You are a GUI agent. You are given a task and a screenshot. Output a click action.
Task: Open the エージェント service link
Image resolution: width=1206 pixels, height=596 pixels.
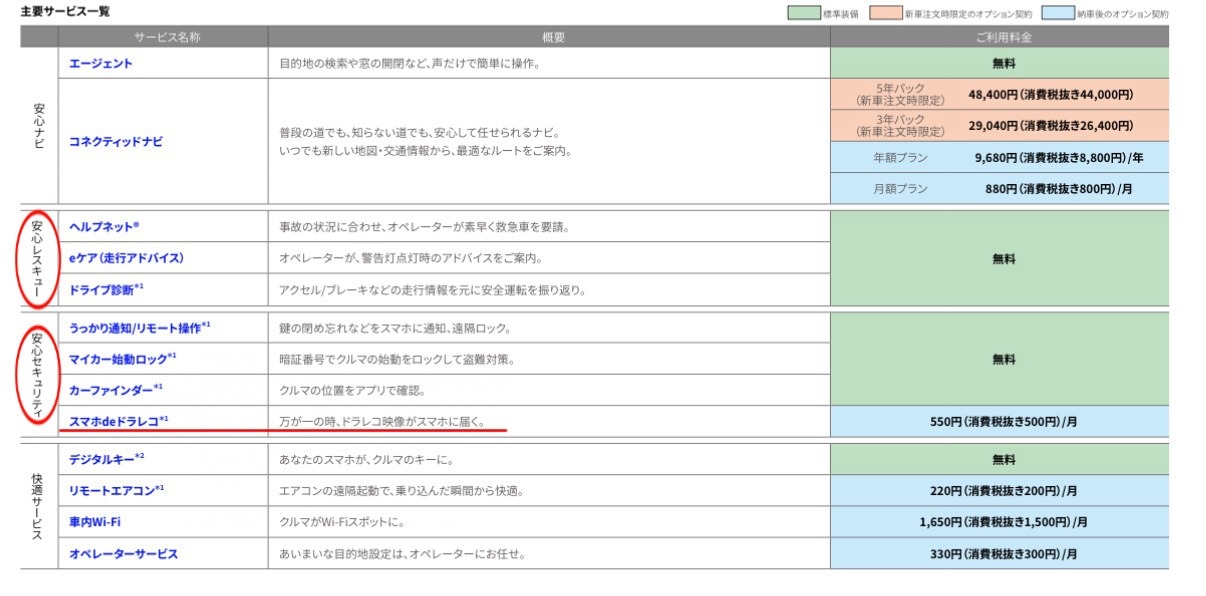pos(100,63)
